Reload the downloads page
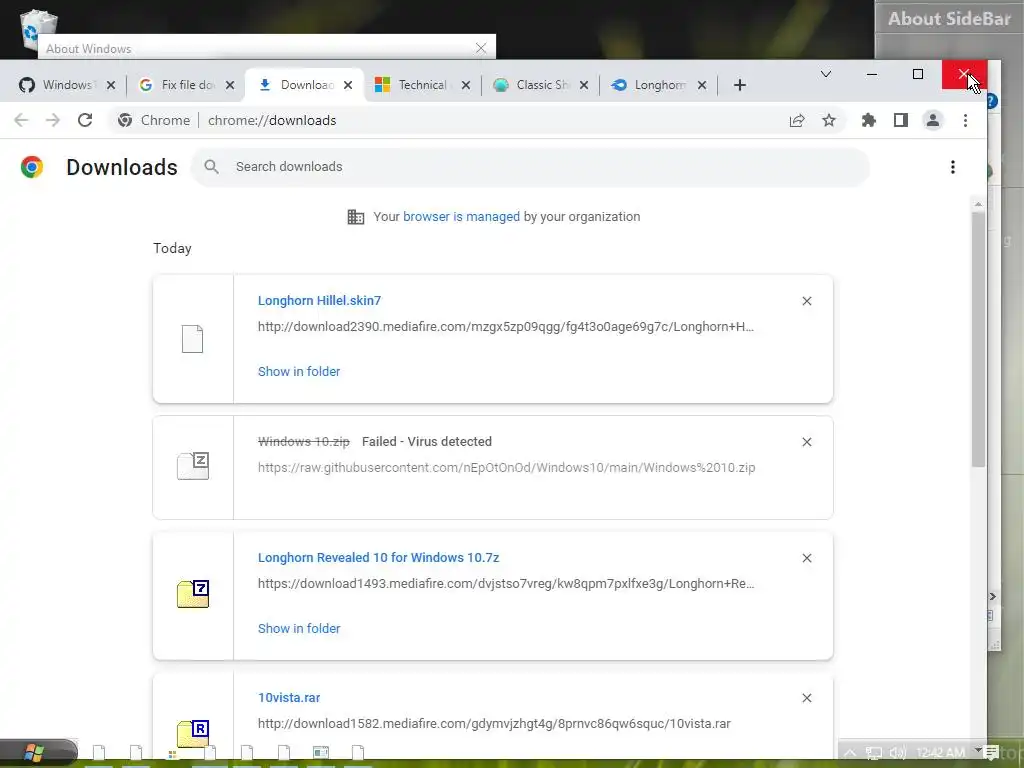 coord(85,120)
